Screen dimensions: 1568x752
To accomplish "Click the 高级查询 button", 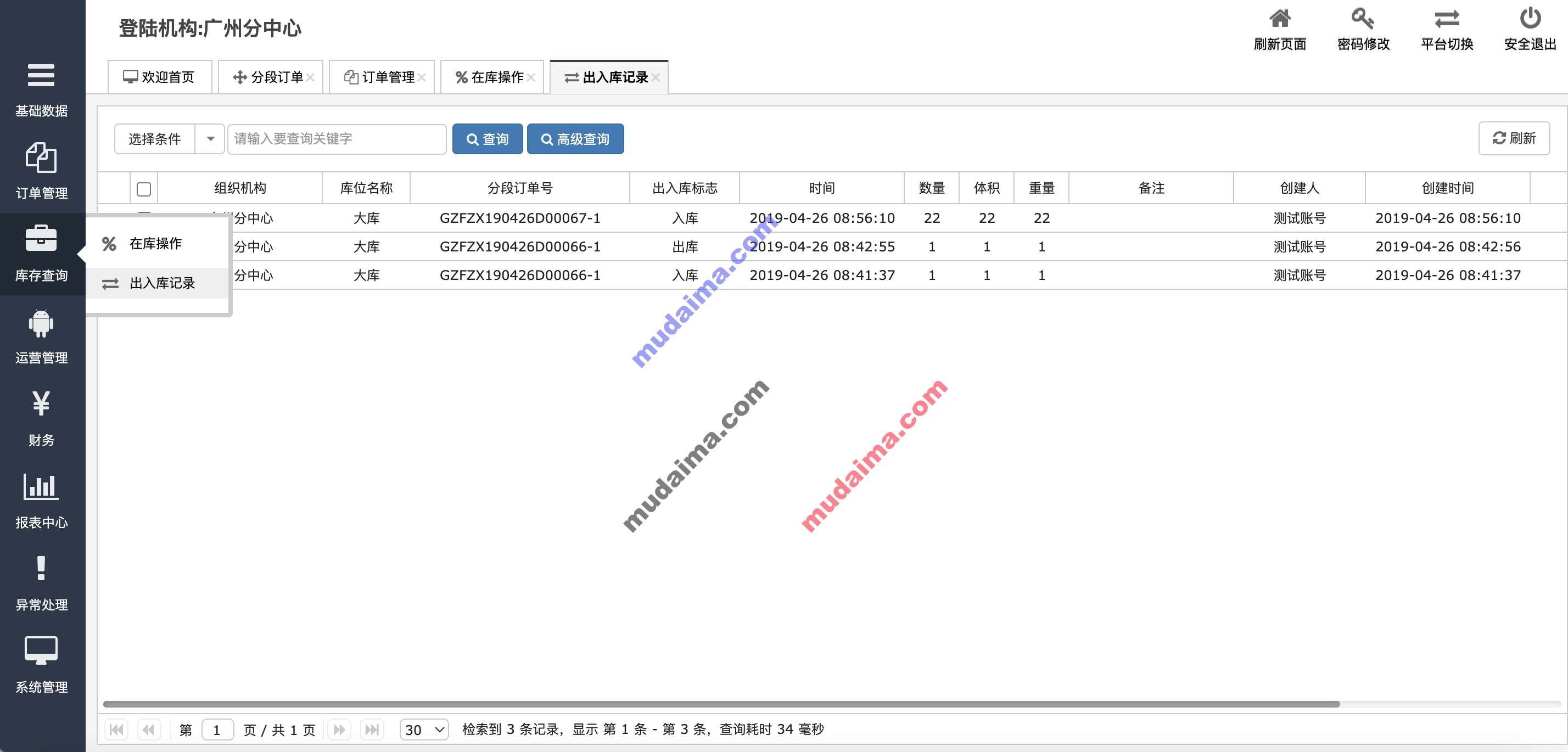I will point(575,139).
